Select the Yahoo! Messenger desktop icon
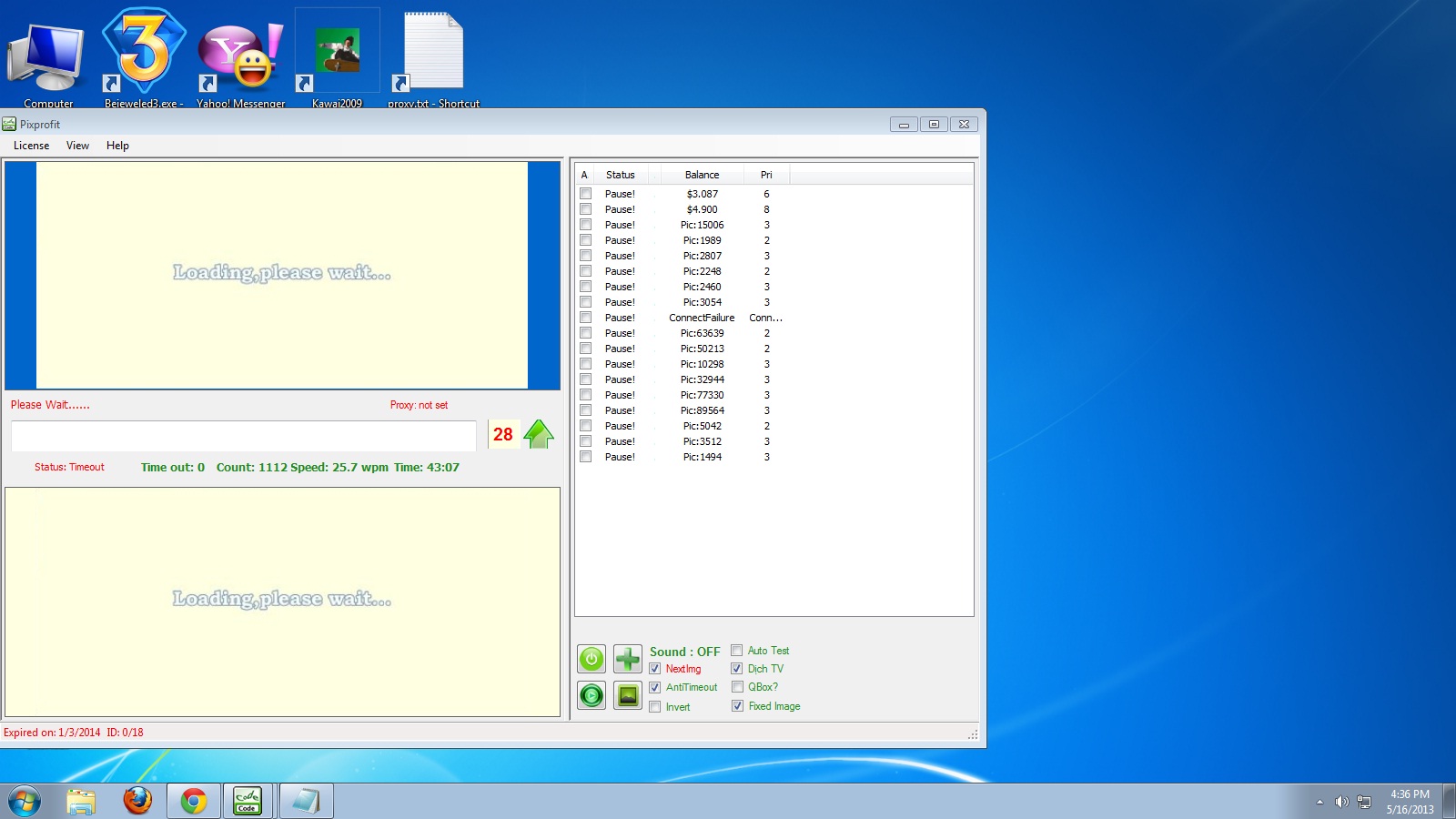Viewport: 1456px width, 819px height. tap(241, 56)
